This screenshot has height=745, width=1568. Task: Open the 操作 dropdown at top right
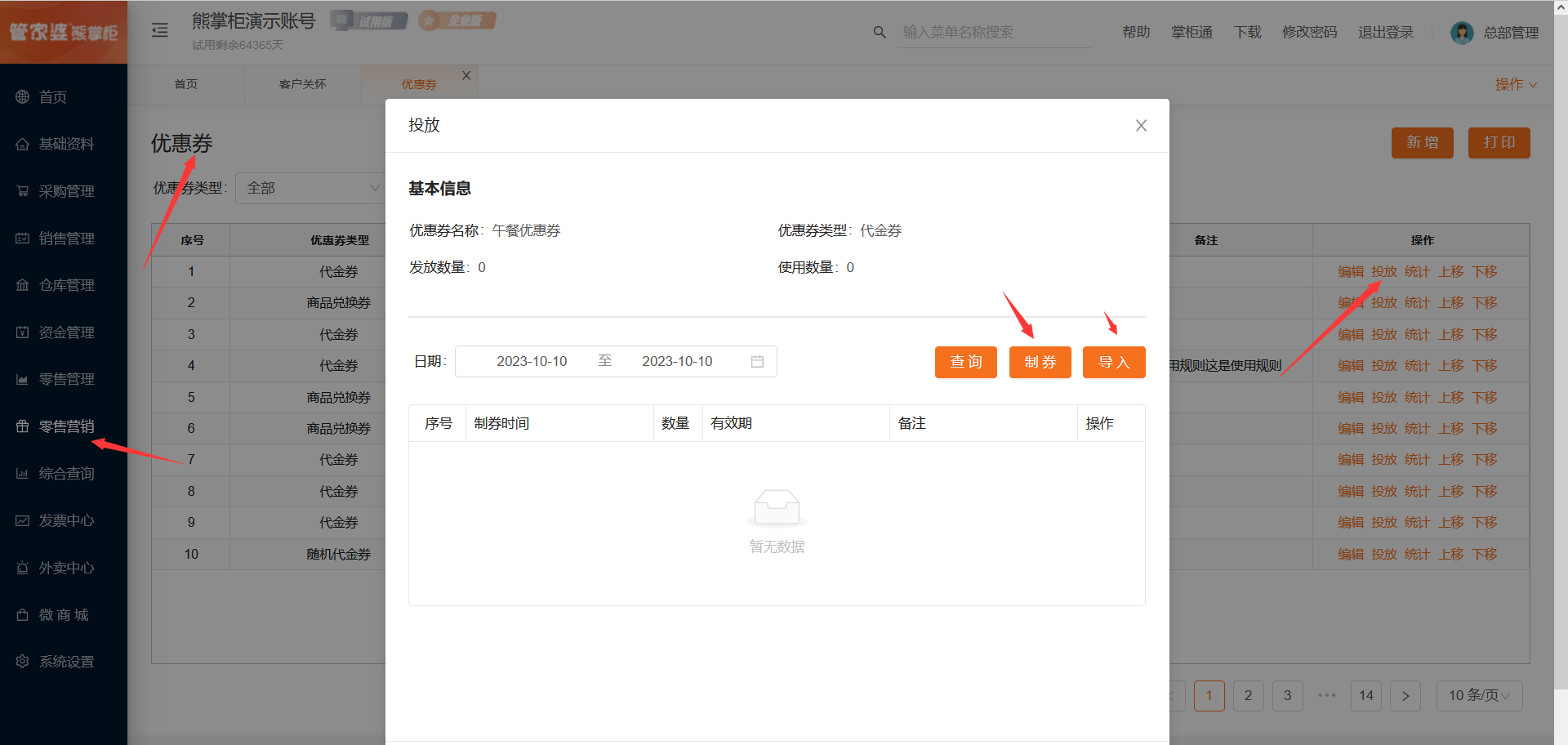tap(1516, 84)
